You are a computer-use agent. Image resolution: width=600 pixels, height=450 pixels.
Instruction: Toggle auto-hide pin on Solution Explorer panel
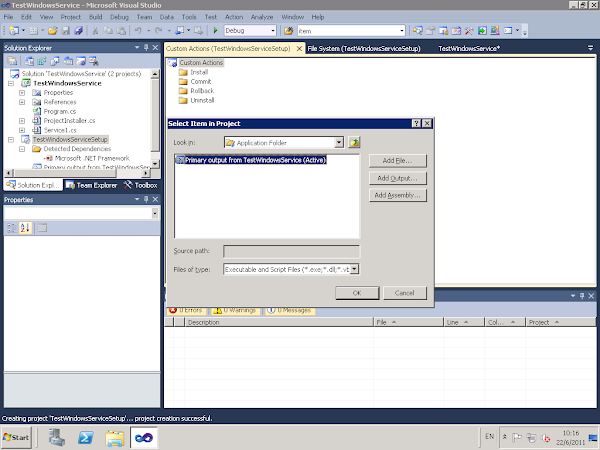pos(146,47)
